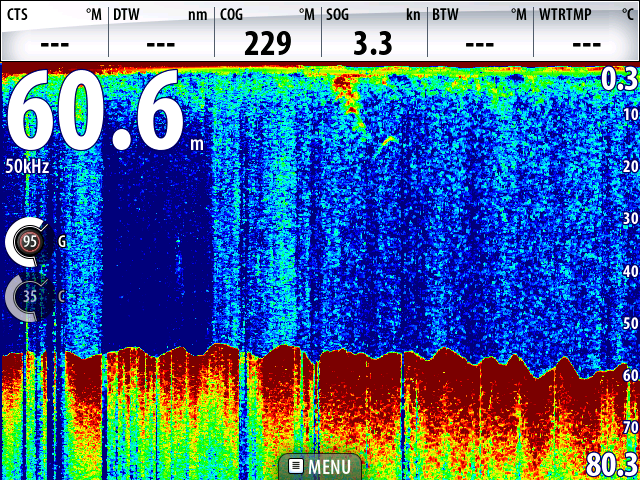Select the color dial showing 35
The height and width of the screenshot is (480, 640).
[30, 296]
